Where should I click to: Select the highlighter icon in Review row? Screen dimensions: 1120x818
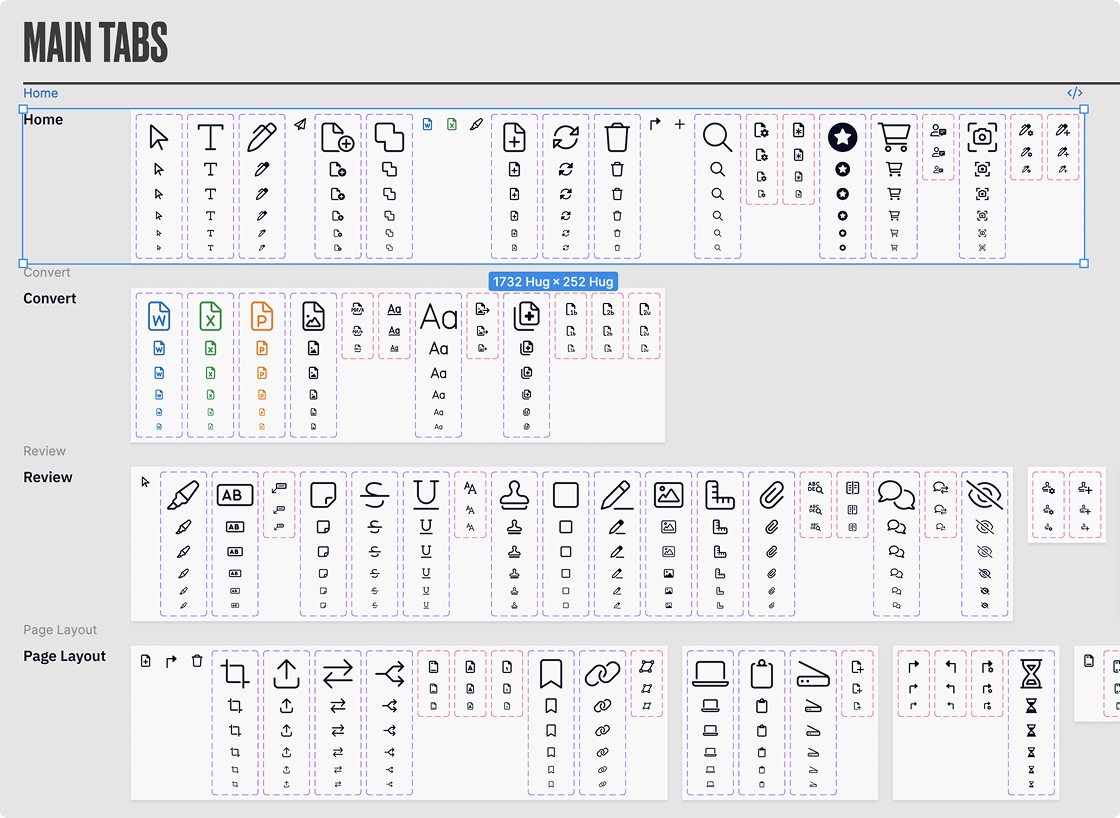[x=183, y=494]
